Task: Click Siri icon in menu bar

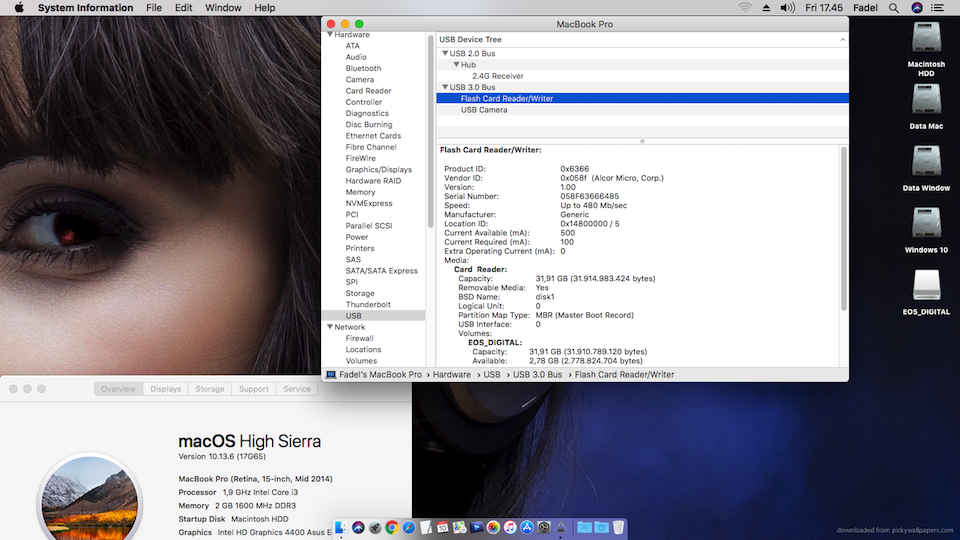Action: click(917, 8)
